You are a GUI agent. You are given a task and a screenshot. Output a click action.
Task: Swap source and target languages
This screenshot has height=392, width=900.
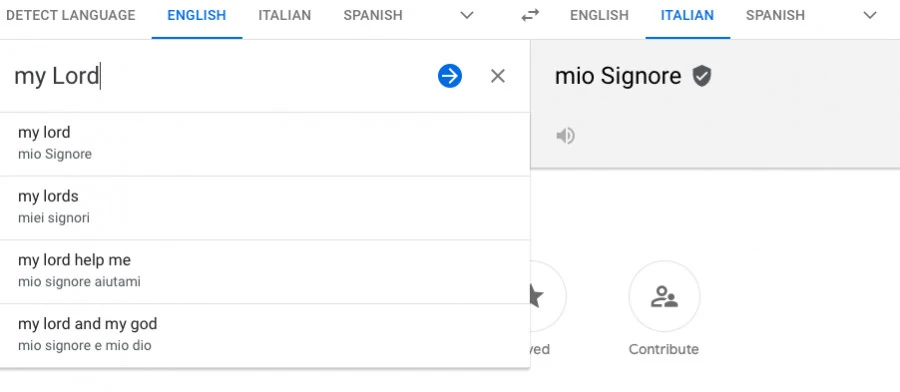pos(530,15)
